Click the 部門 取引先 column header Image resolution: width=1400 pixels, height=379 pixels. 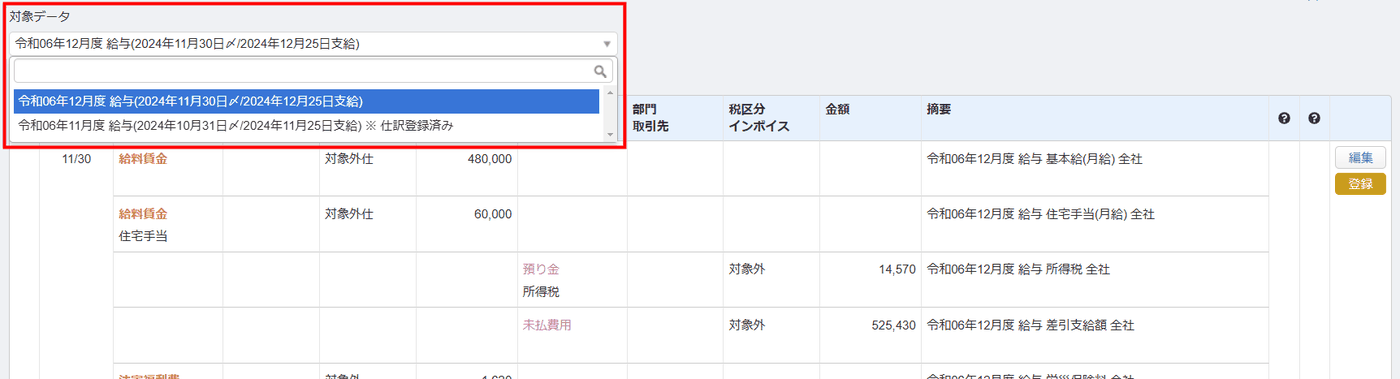(x=651, y=117)
